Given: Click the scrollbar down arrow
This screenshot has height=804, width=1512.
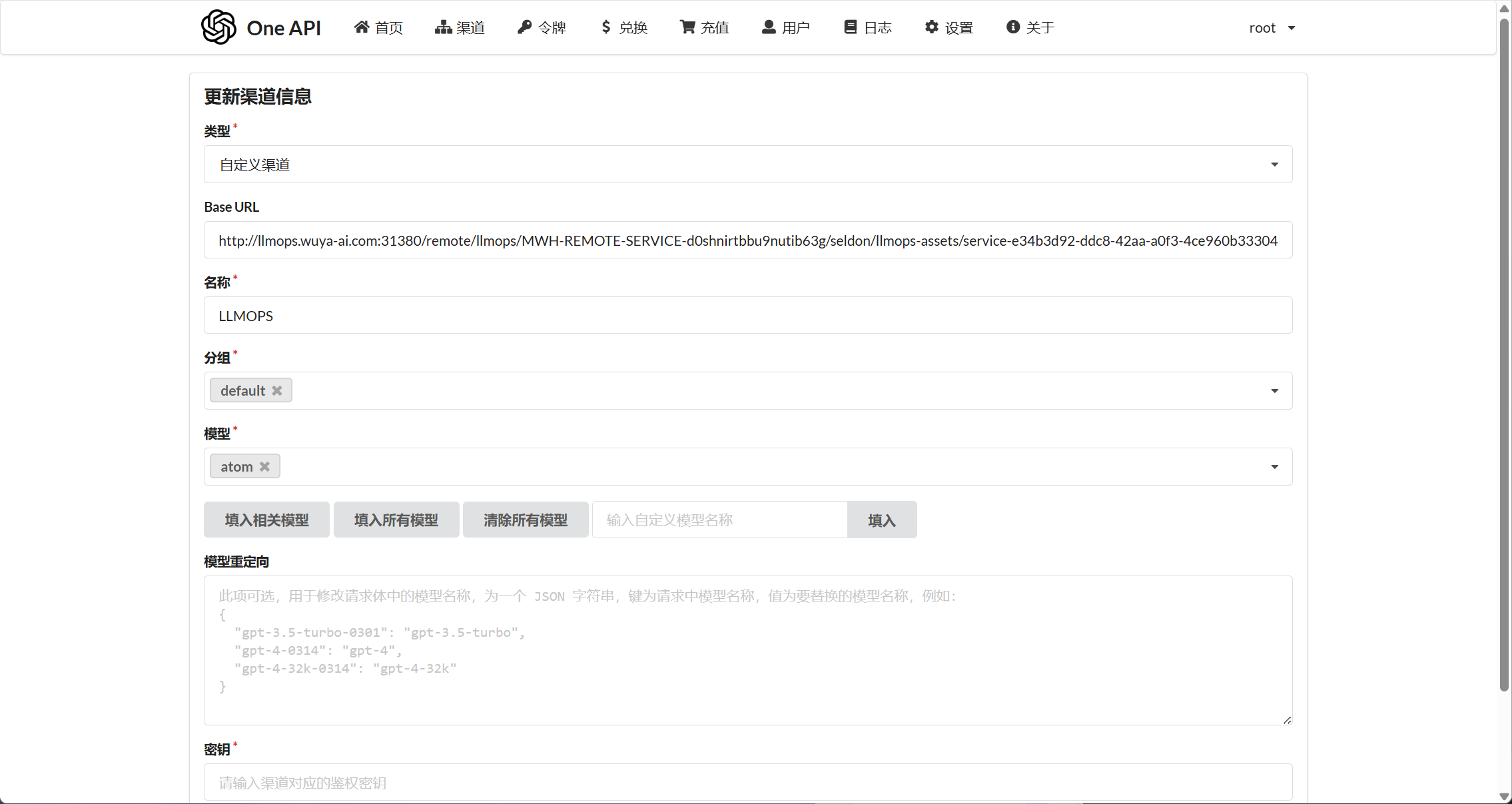Looking at the screenshot, I should (x=1504, y=796).
